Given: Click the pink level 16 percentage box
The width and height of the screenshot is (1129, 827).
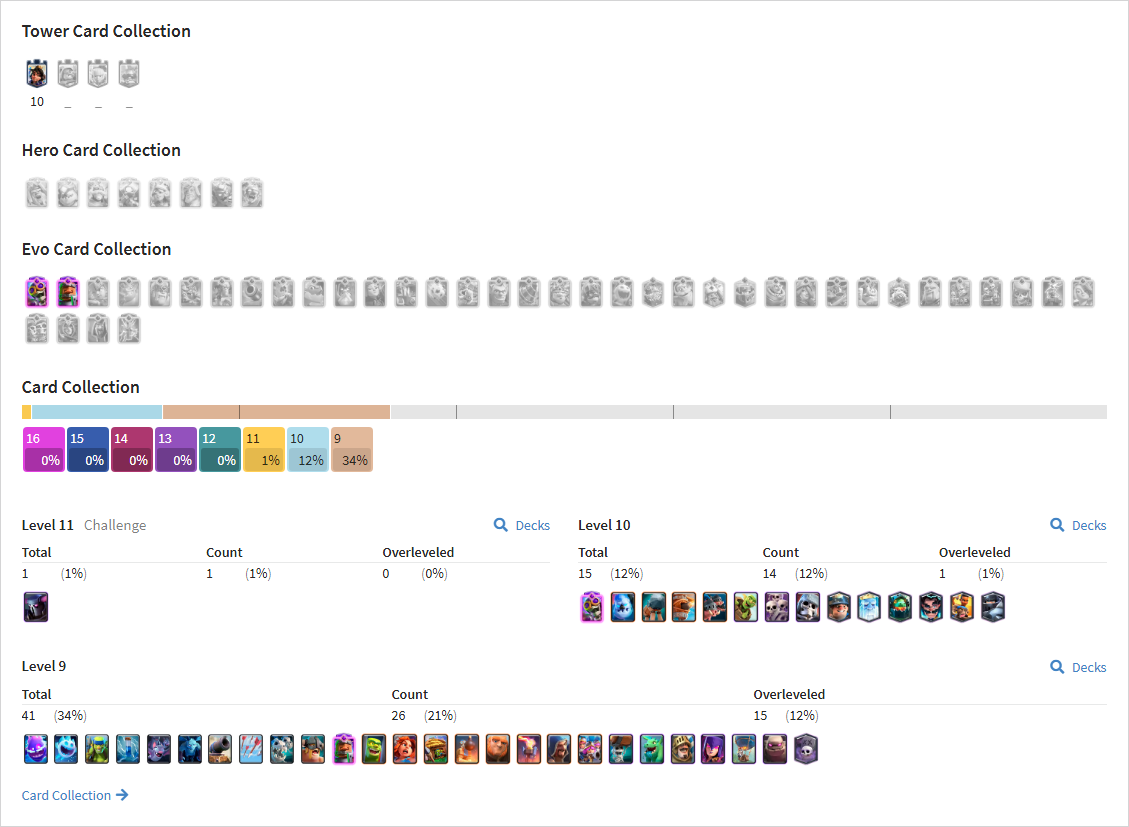Looking at the screenshot, I should (x=44, y=450).
